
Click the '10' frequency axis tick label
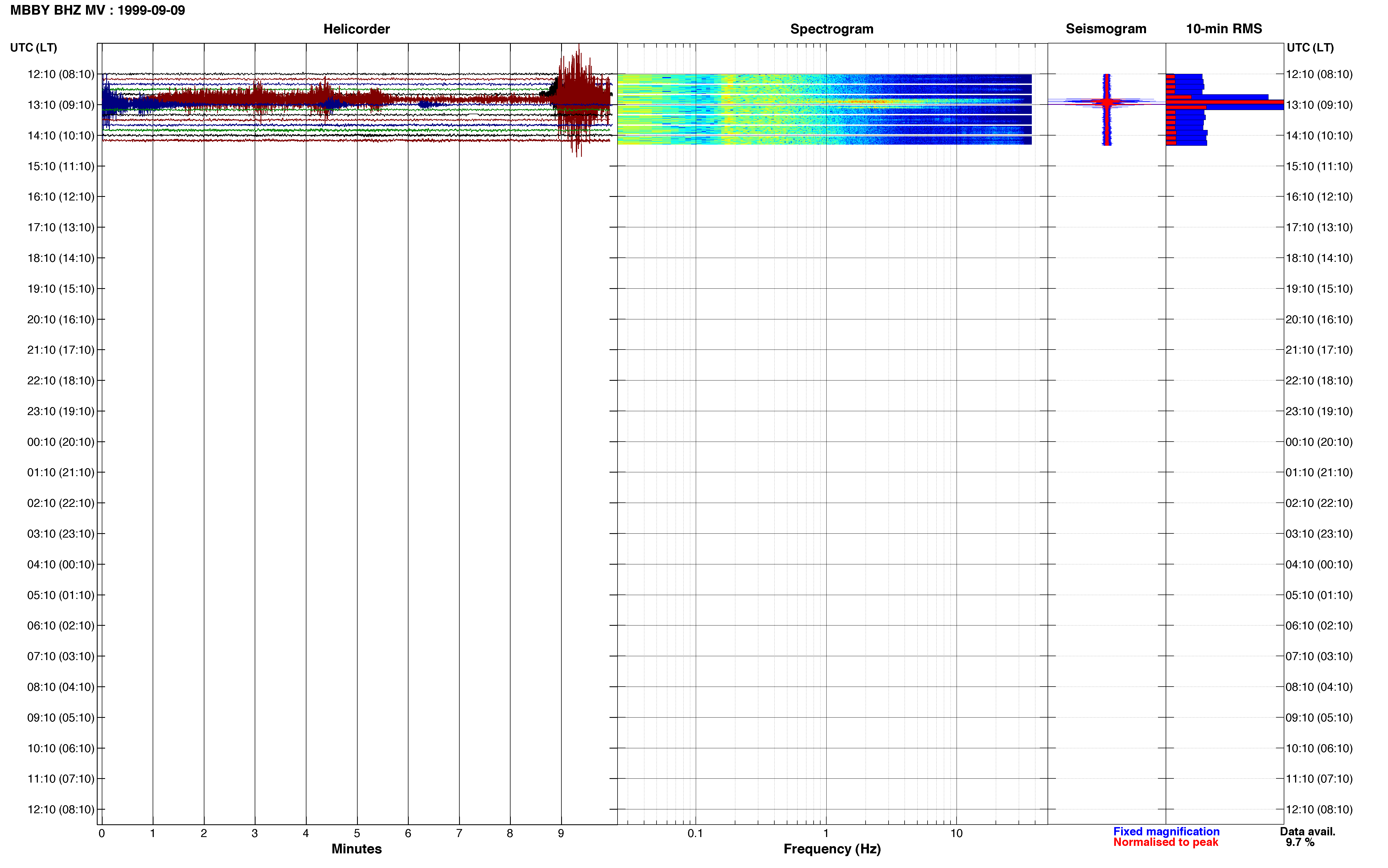956,833
